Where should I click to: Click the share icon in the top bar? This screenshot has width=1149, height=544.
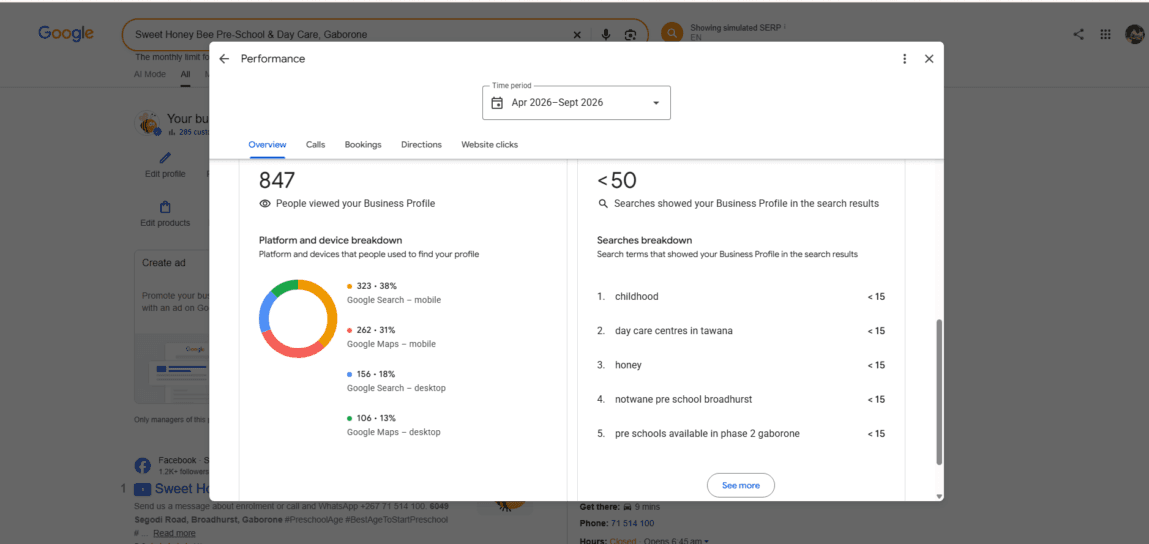1079,34
